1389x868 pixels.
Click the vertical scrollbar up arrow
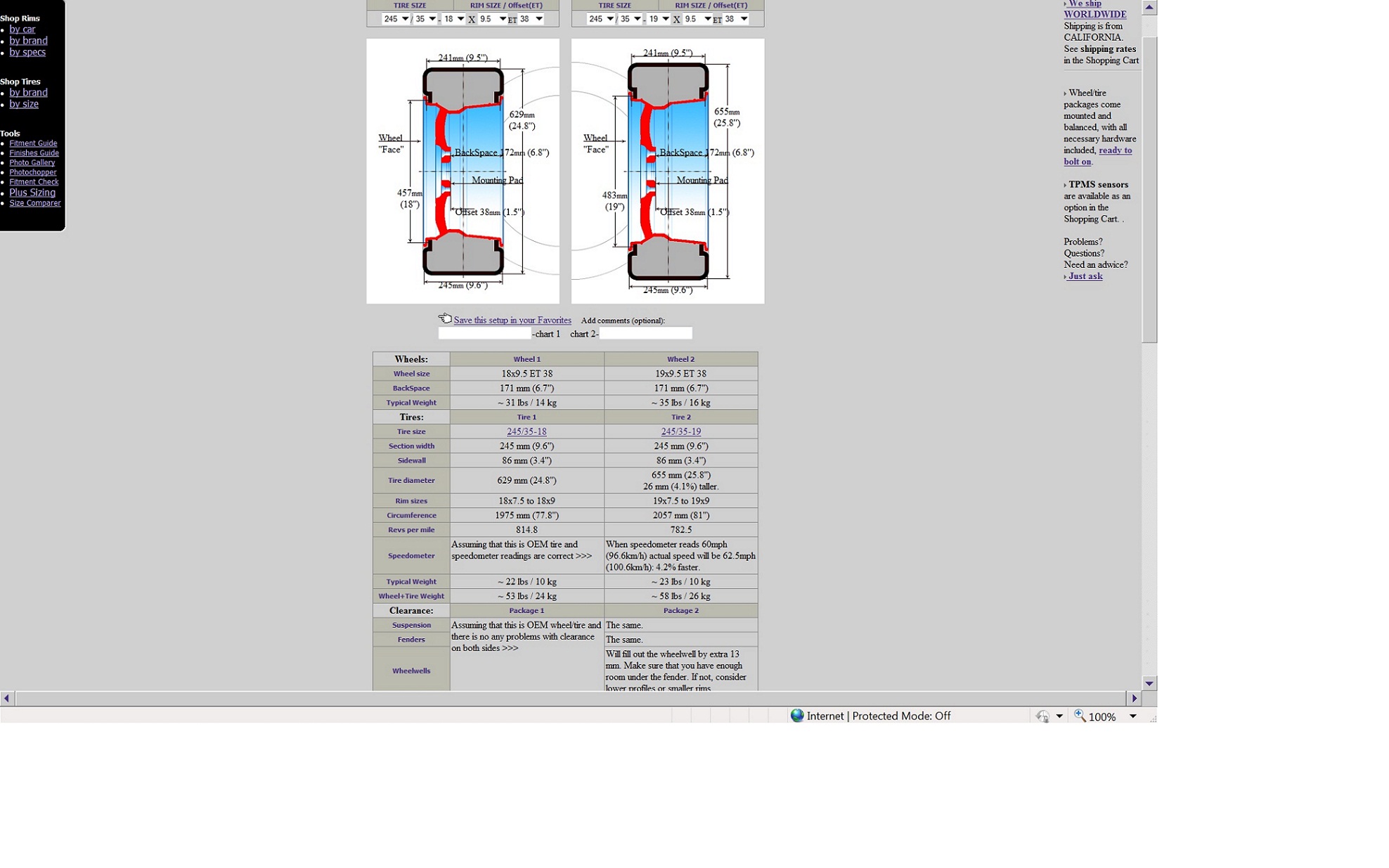(x=1149, y=7)
